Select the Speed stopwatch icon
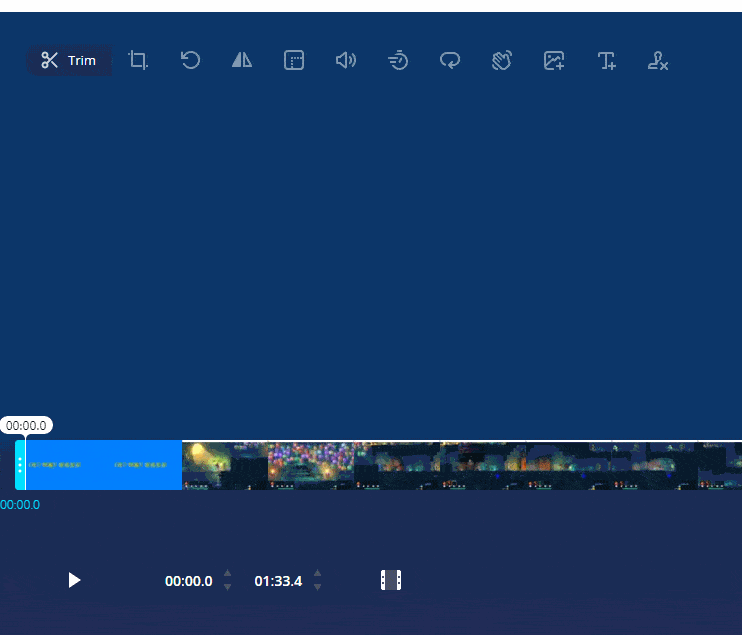 click(x=398, y=61)
